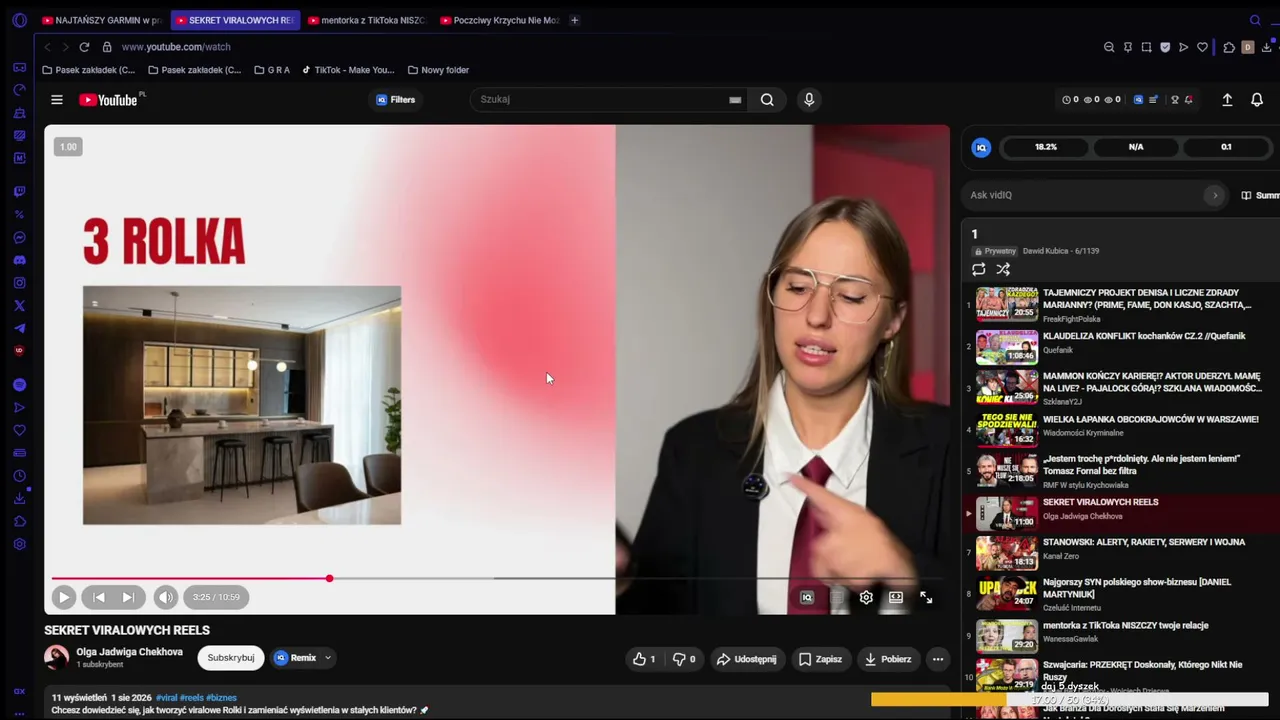
Task: Open the YouTube upload arrow icon
Action: pos(1227,100)
